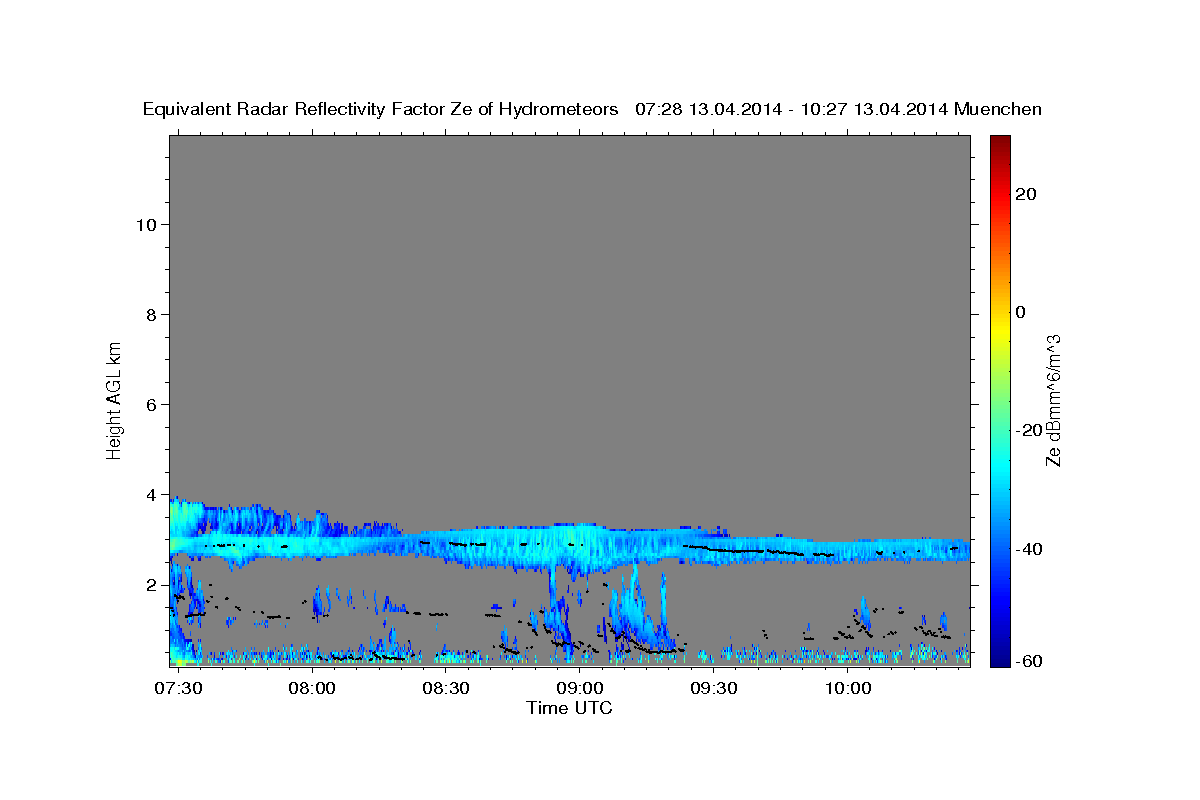The width and height of the screenshot is (1200, 800).
Task: Click the 'Time UTC' axis label
Action: pos(569,708)
